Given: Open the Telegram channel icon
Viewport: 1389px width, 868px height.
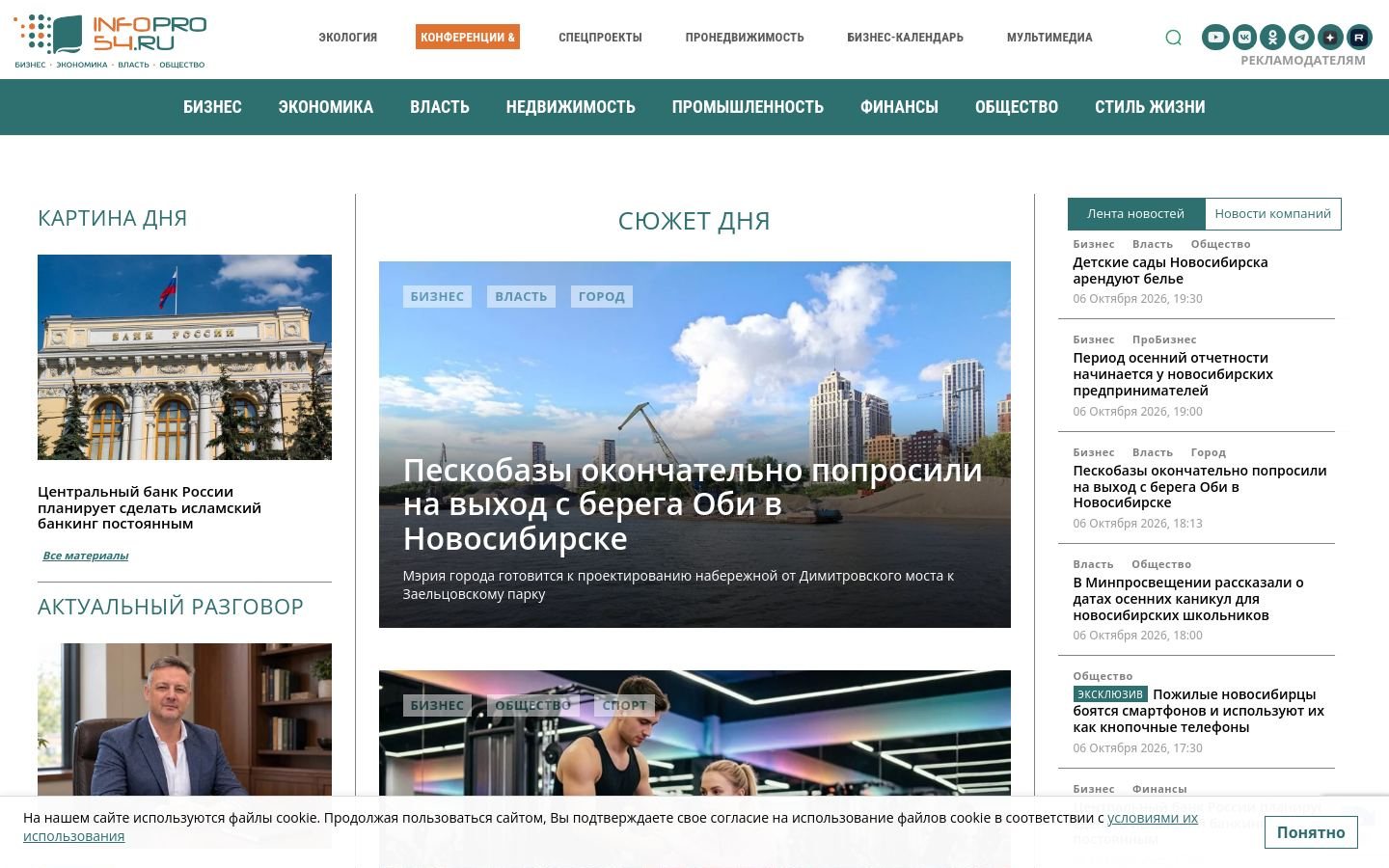Looking at the screenshot, I should 1301,38.
